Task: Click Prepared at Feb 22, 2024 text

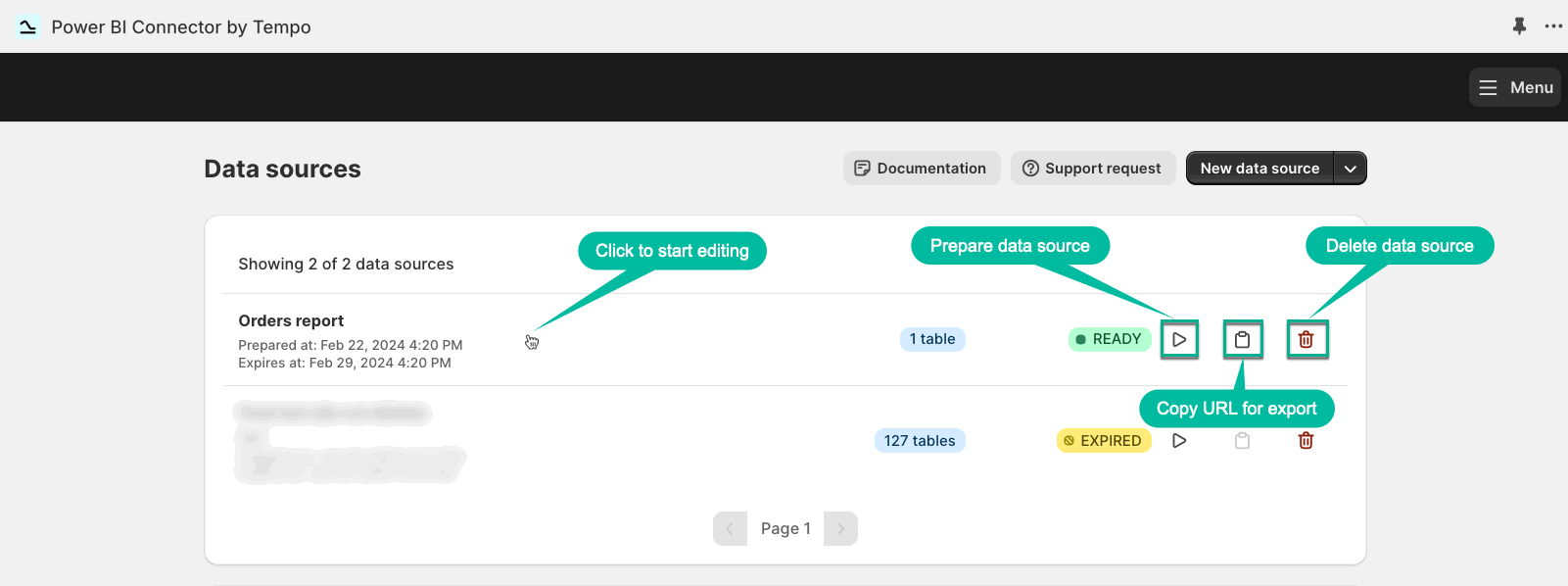Action: pos(351,345)
